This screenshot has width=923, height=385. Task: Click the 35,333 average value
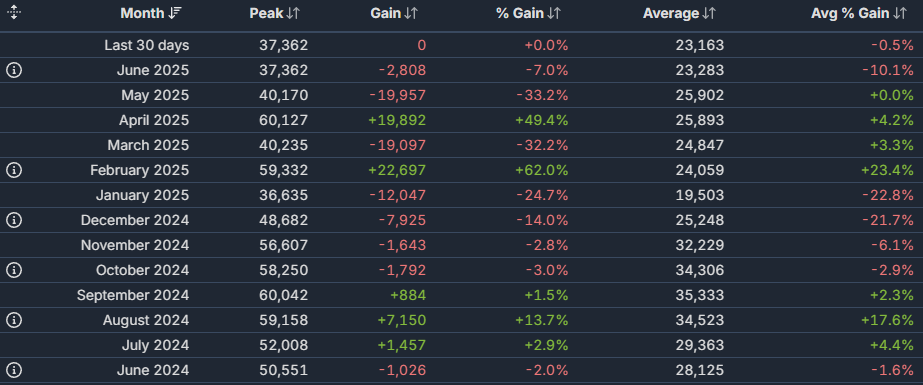click(x=700, y=295)
